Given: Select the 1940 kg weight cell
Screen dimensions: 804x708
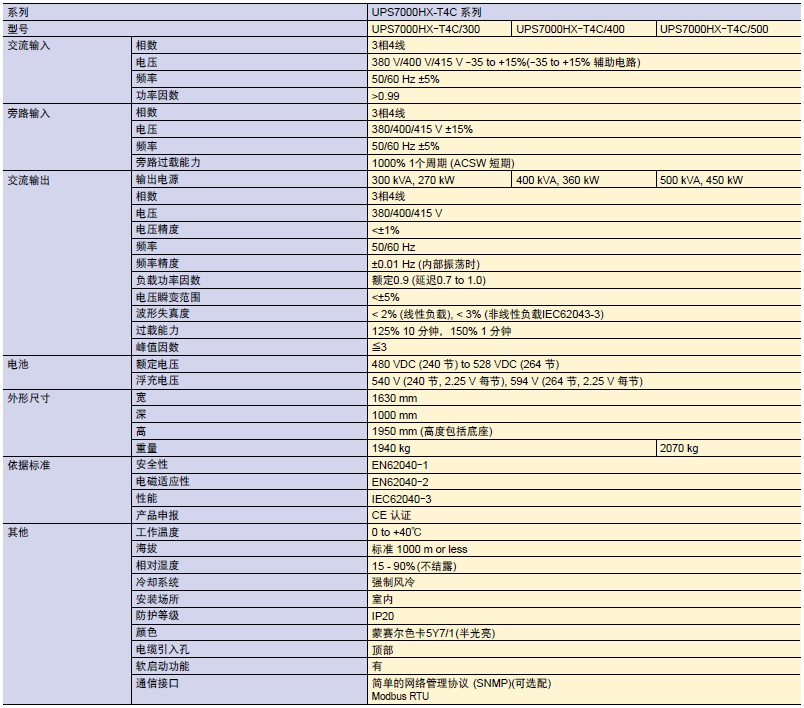Looking at the screenshot, I should [x=391, y=448].
